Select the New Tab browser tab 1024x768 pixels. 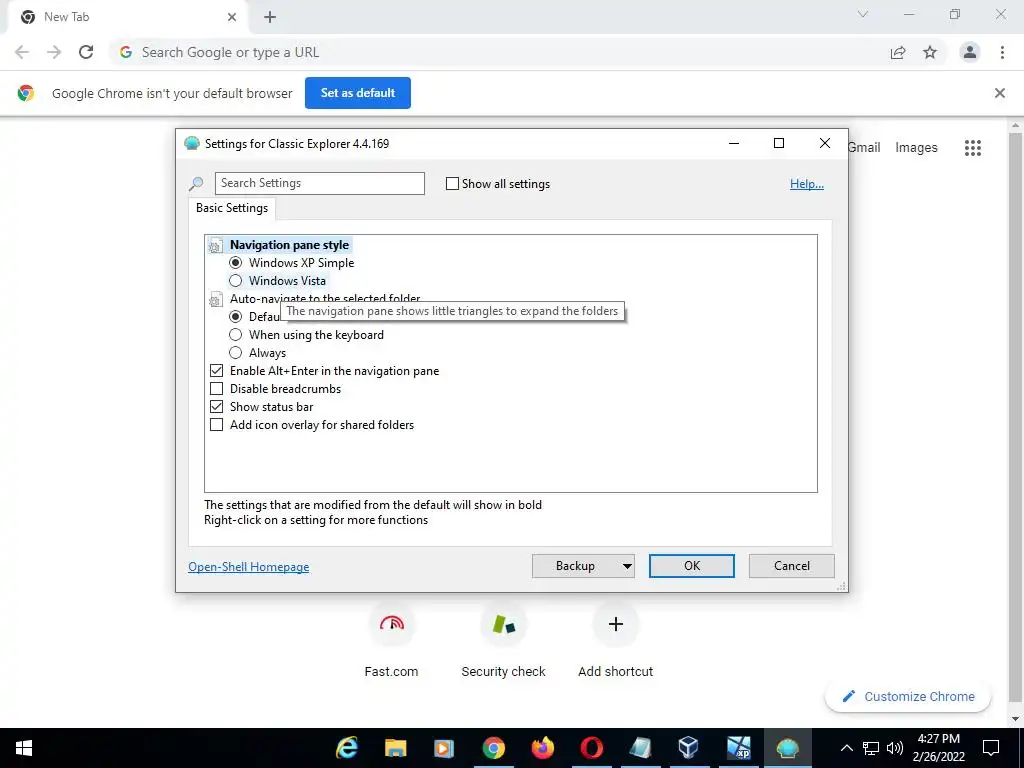129,17
